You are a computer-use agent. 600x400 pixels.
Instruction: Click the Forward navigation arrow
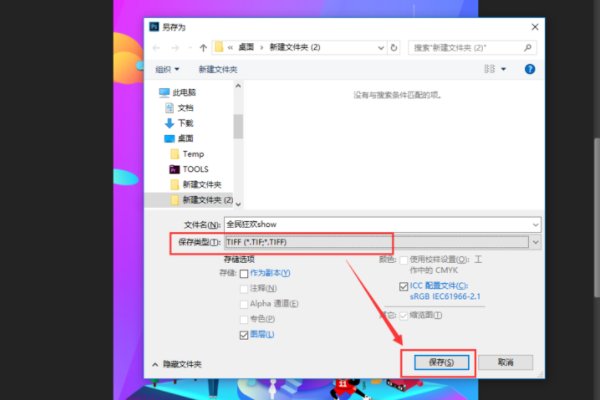tap(175, 48)
